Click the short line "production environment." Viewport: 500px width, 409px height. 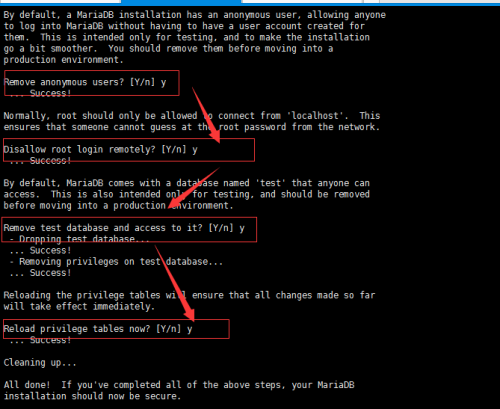click(64, 60)
